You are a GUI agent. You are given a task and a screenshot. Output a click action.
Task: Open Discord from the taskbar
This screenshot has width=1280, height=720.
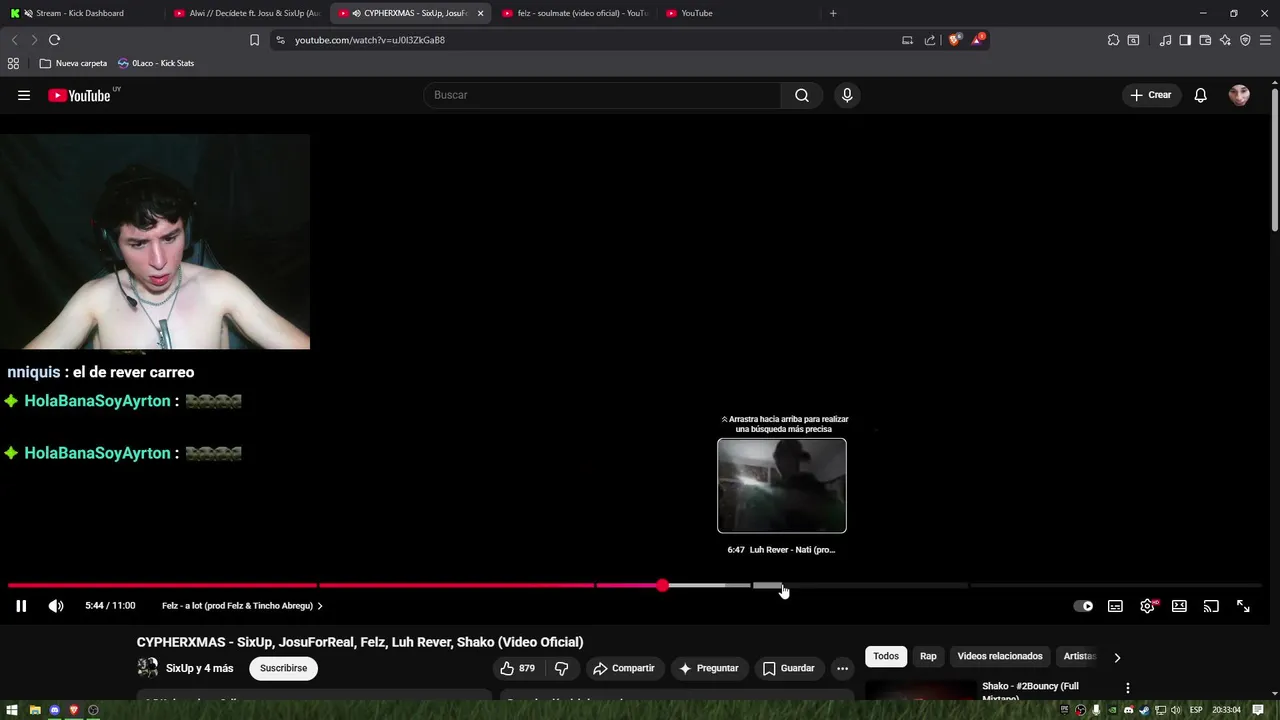[55, 710]
